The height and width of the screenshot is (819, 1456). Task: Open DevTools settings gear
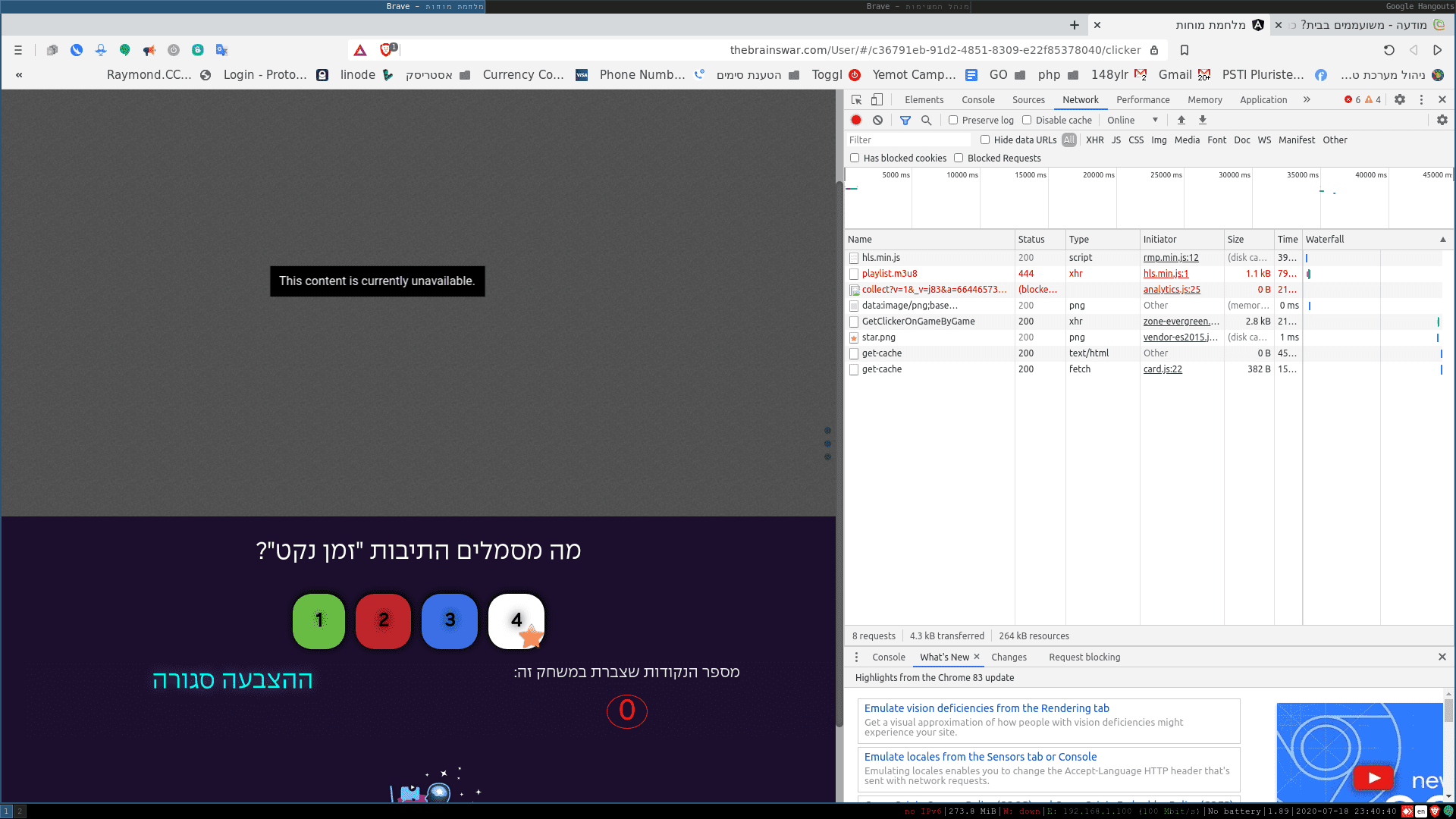[1400, 99]
